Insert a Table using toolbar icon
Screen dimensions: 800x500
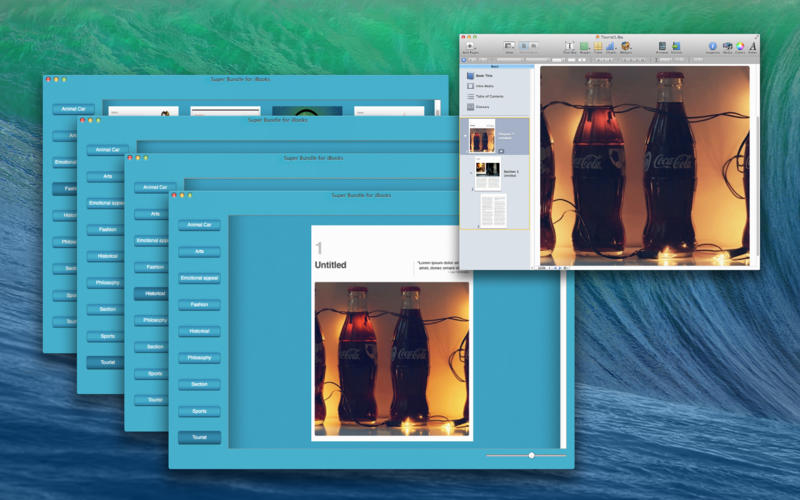pyautogui.click(x=598, y=46)
